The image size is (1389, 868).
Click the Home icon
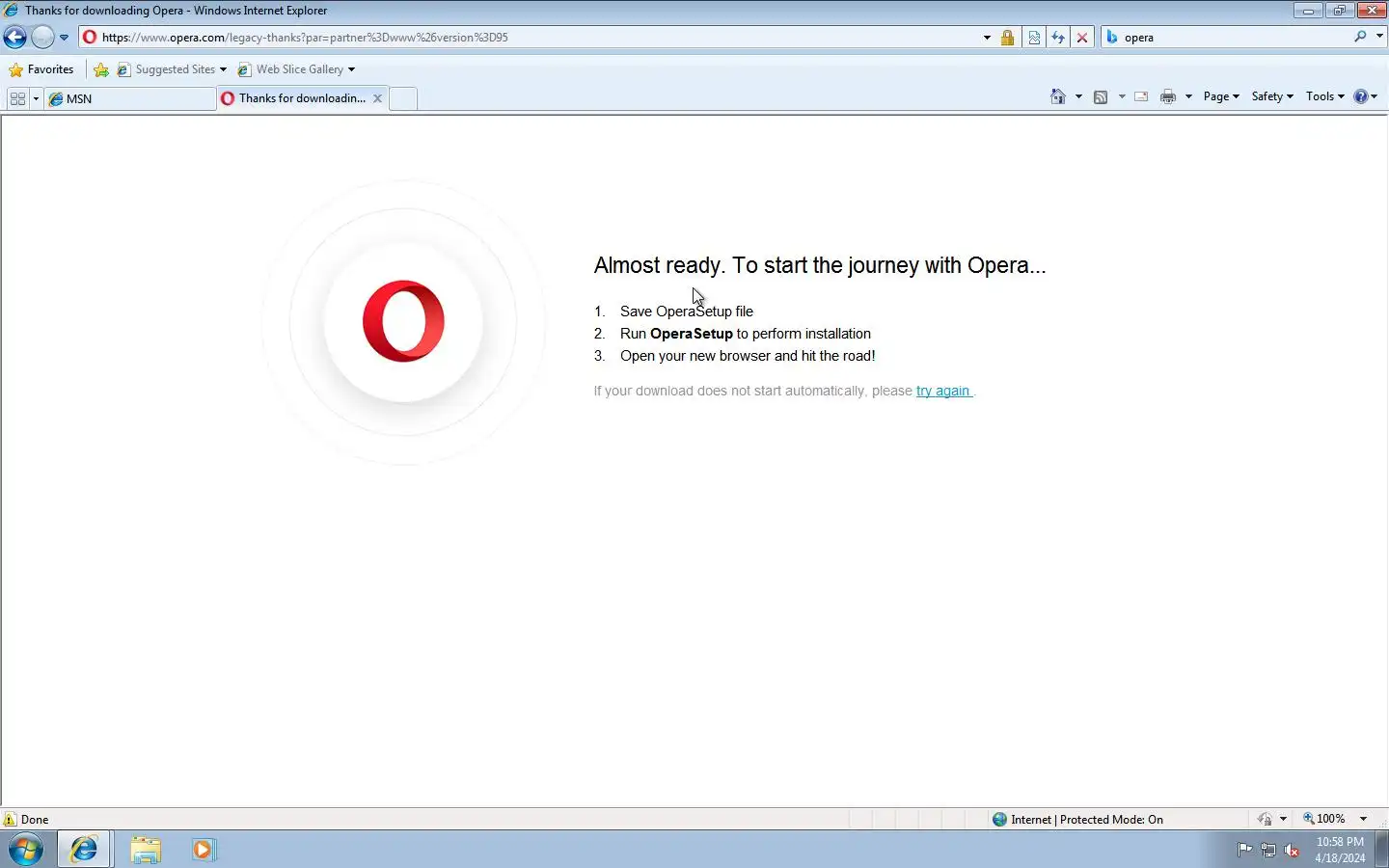coord(1058,96)
